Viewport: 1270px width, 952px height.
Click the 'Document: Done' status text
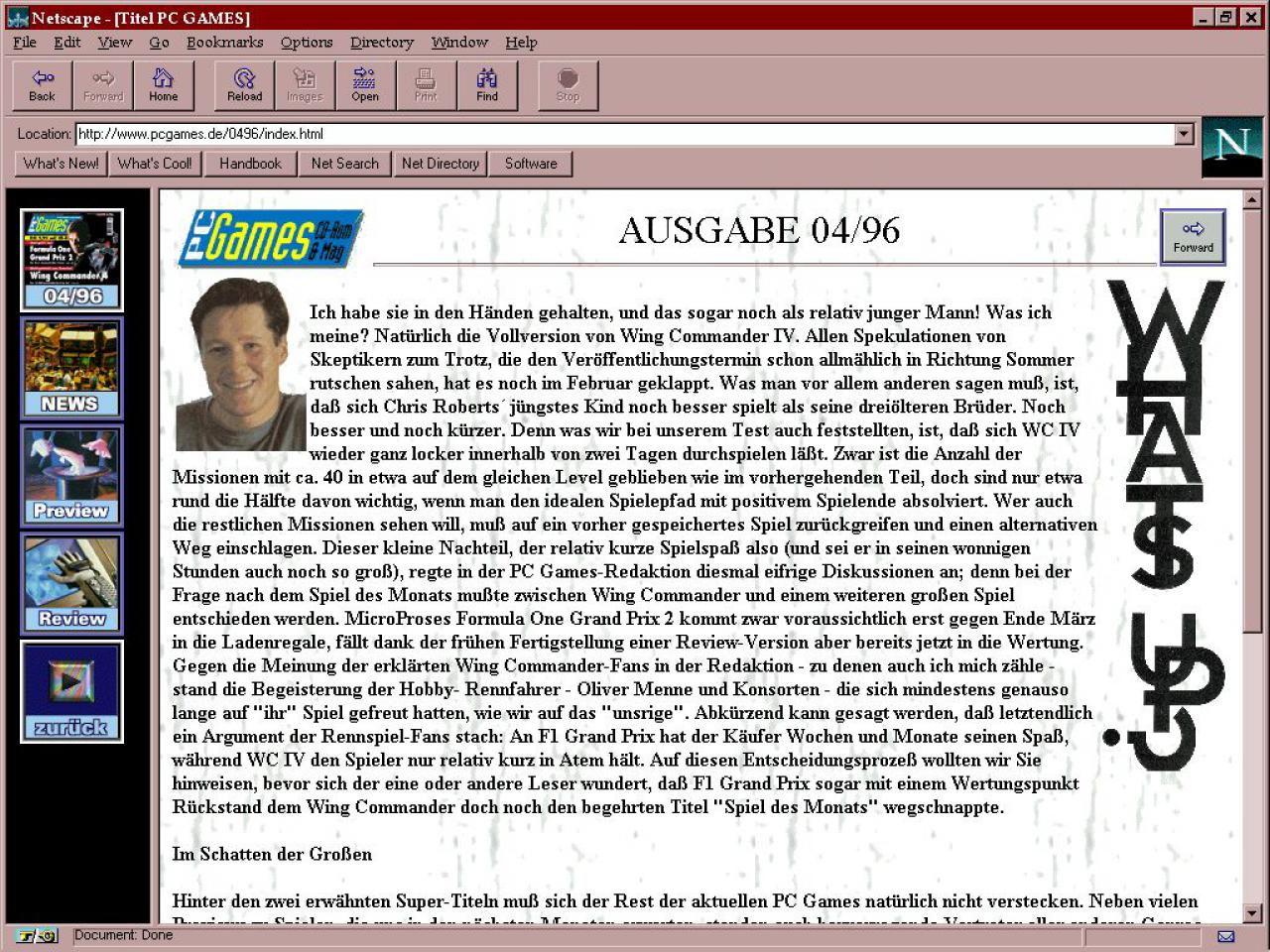[x=123, y=935]
